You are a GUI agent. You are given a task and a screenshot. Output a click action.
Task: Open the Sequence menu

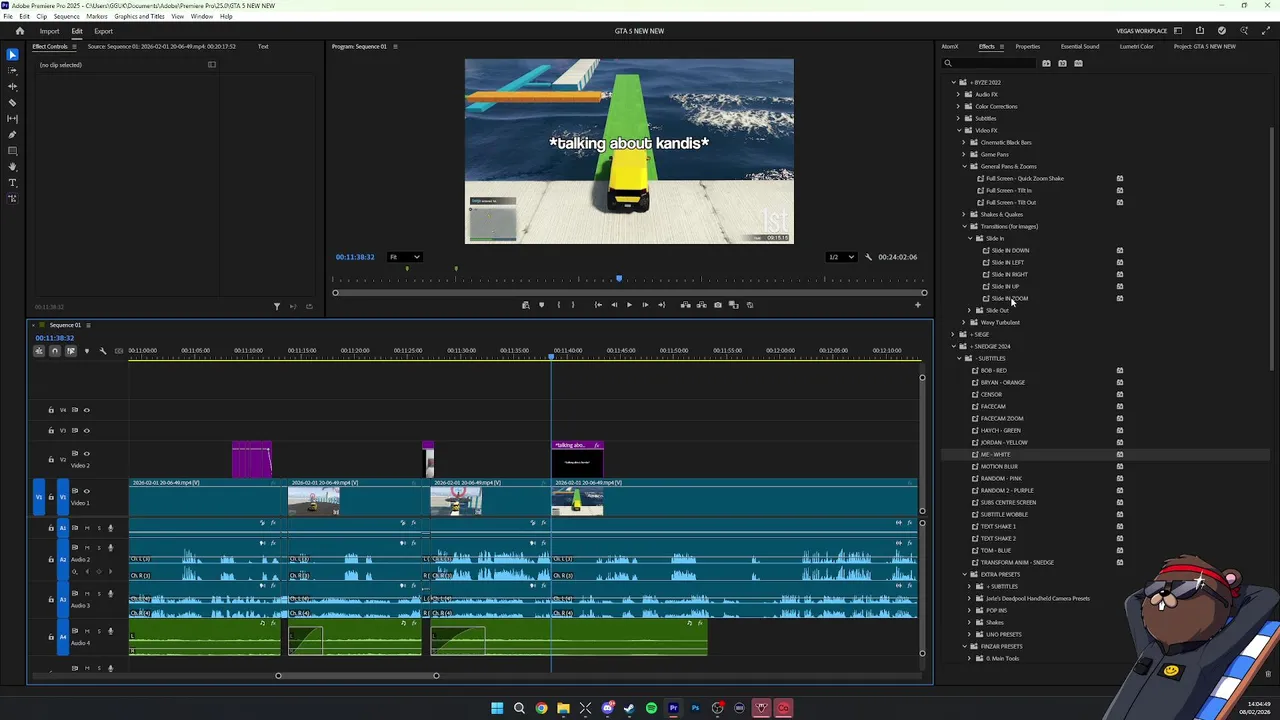pos(66,17)
